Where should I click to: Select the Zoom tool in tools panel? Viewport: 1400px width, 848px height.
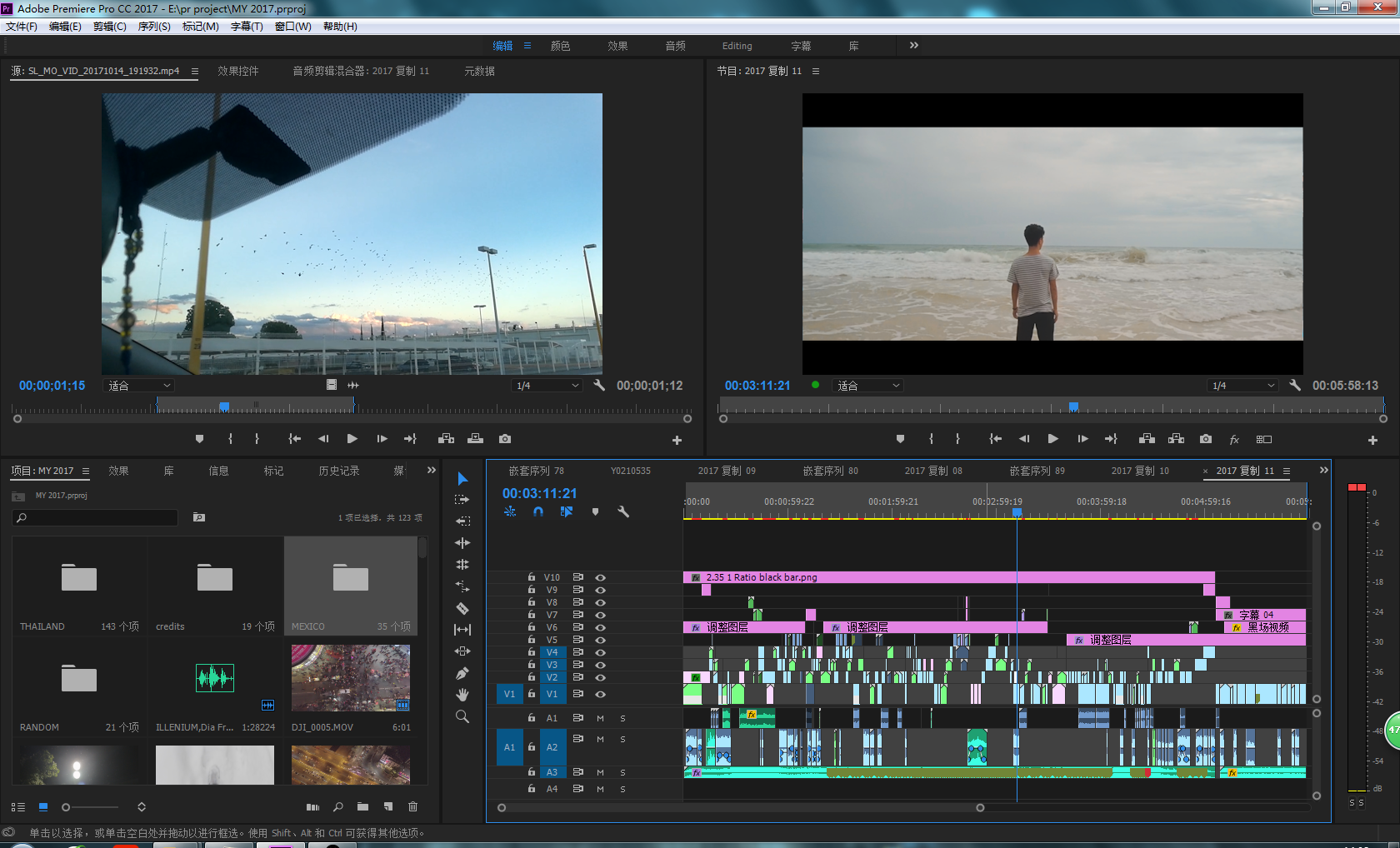coord(462,716)
